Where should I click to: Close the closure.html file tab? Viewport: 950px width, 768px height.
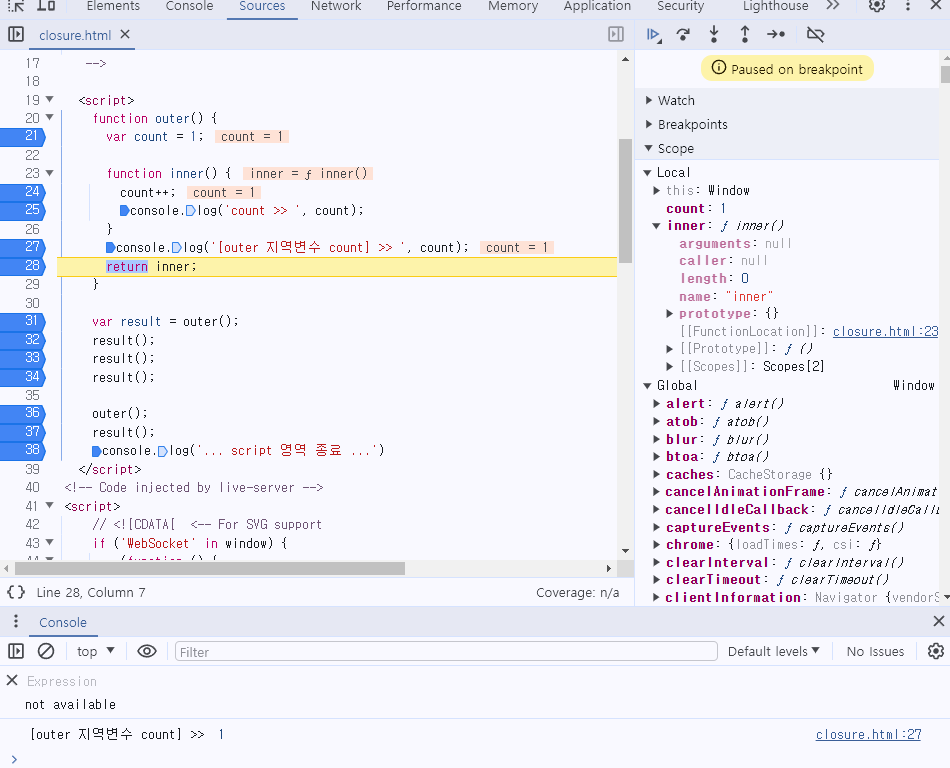125,35
